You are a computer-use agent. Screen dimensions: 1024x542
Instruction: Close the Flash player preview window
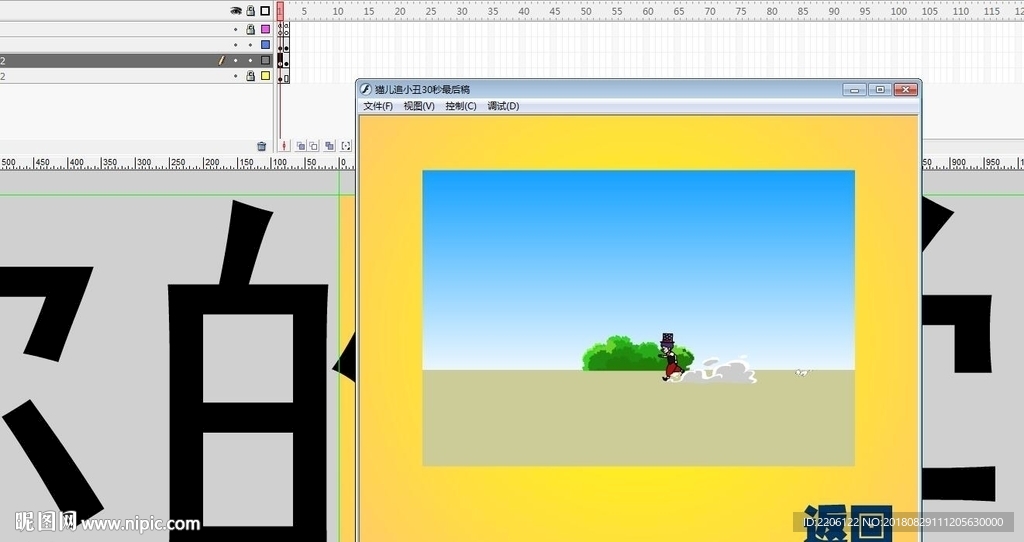tap(906, 89)
